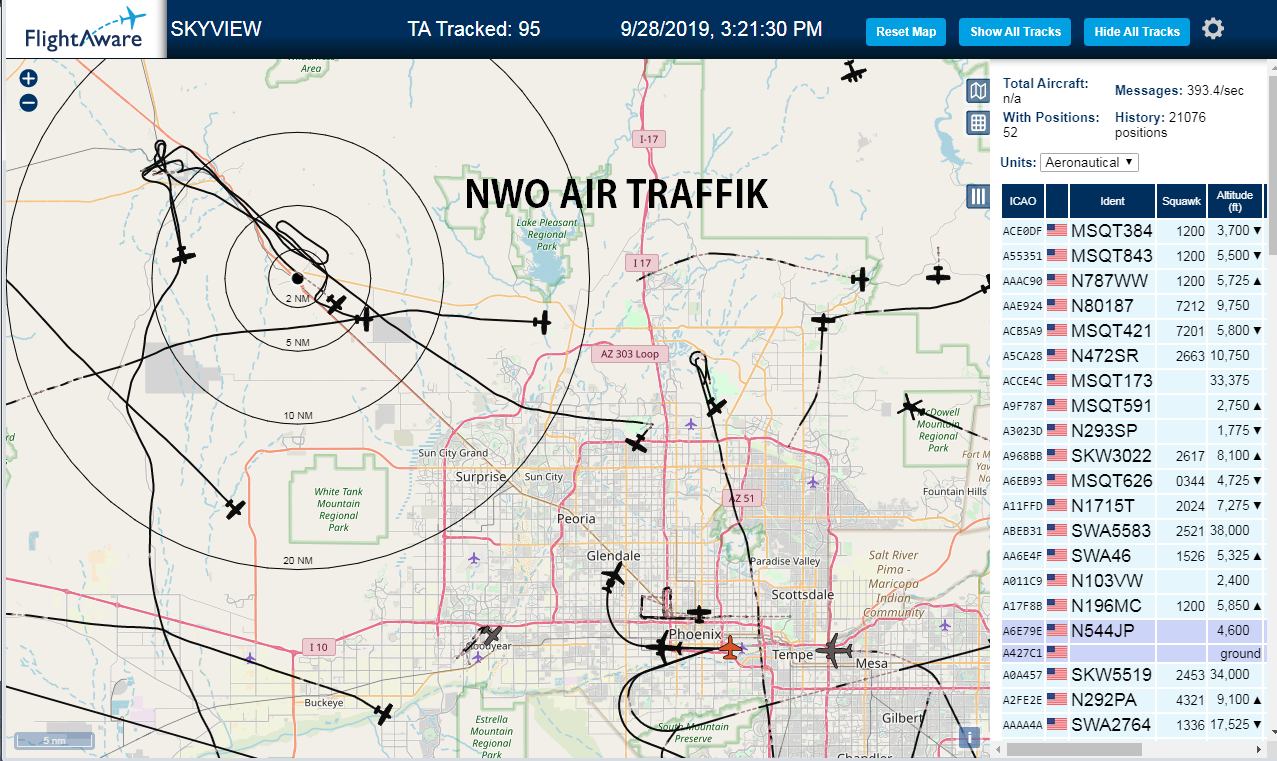Select the SWA2764 row
This screenshot has width=1277, height=761.
1134,724
